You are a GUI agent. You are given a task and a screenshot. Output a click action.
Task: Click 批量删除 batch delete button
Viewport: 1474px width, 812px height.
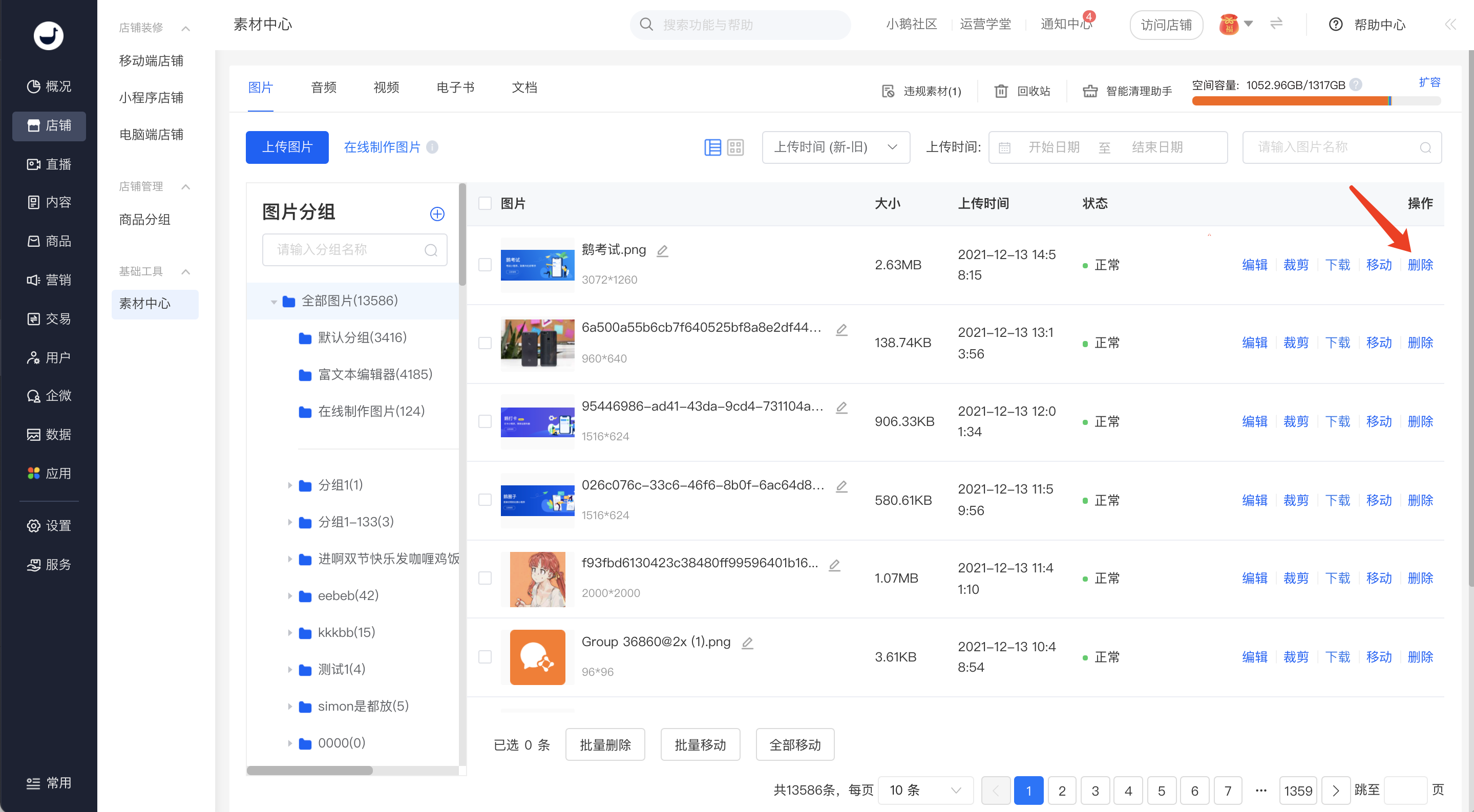[605, 744]
